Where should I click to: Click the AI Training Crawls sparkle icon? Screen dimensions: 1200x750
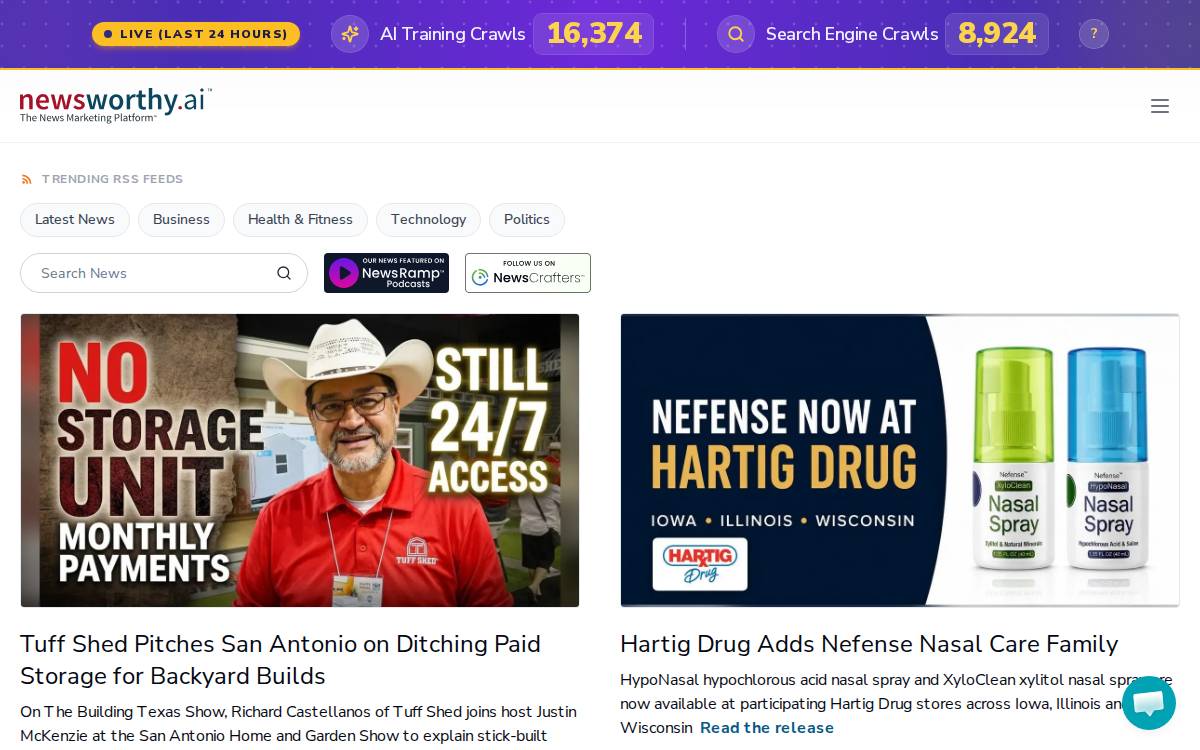350,34
